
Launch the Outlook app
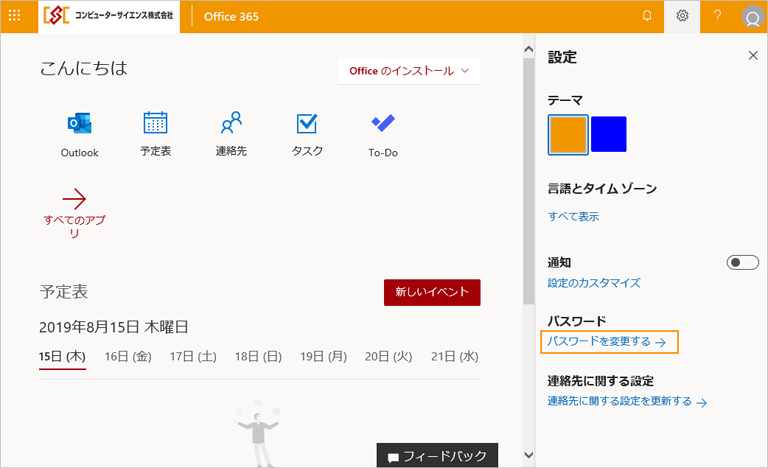point(79,134)
